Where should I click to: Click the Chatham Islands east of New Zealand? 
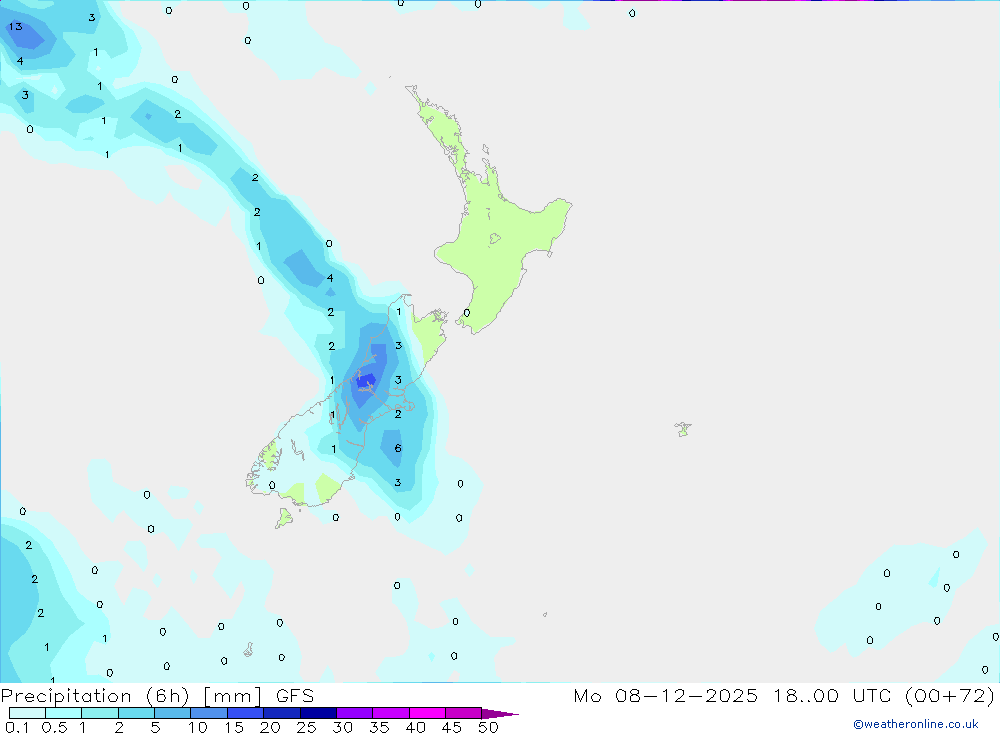683,429
